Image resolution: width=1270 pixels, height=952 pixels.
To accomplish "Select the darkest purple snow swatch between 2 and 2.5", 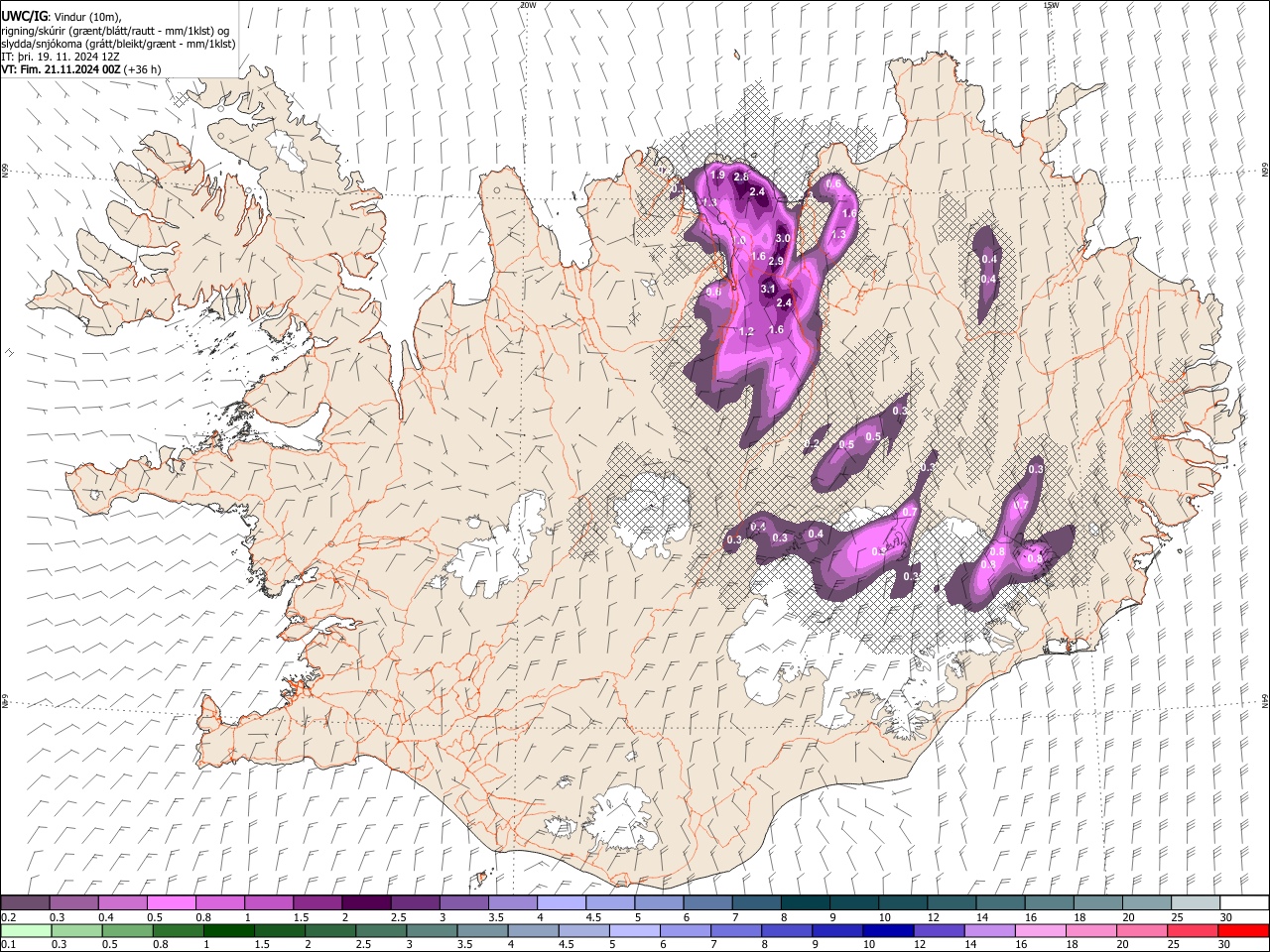I will 365,902.
